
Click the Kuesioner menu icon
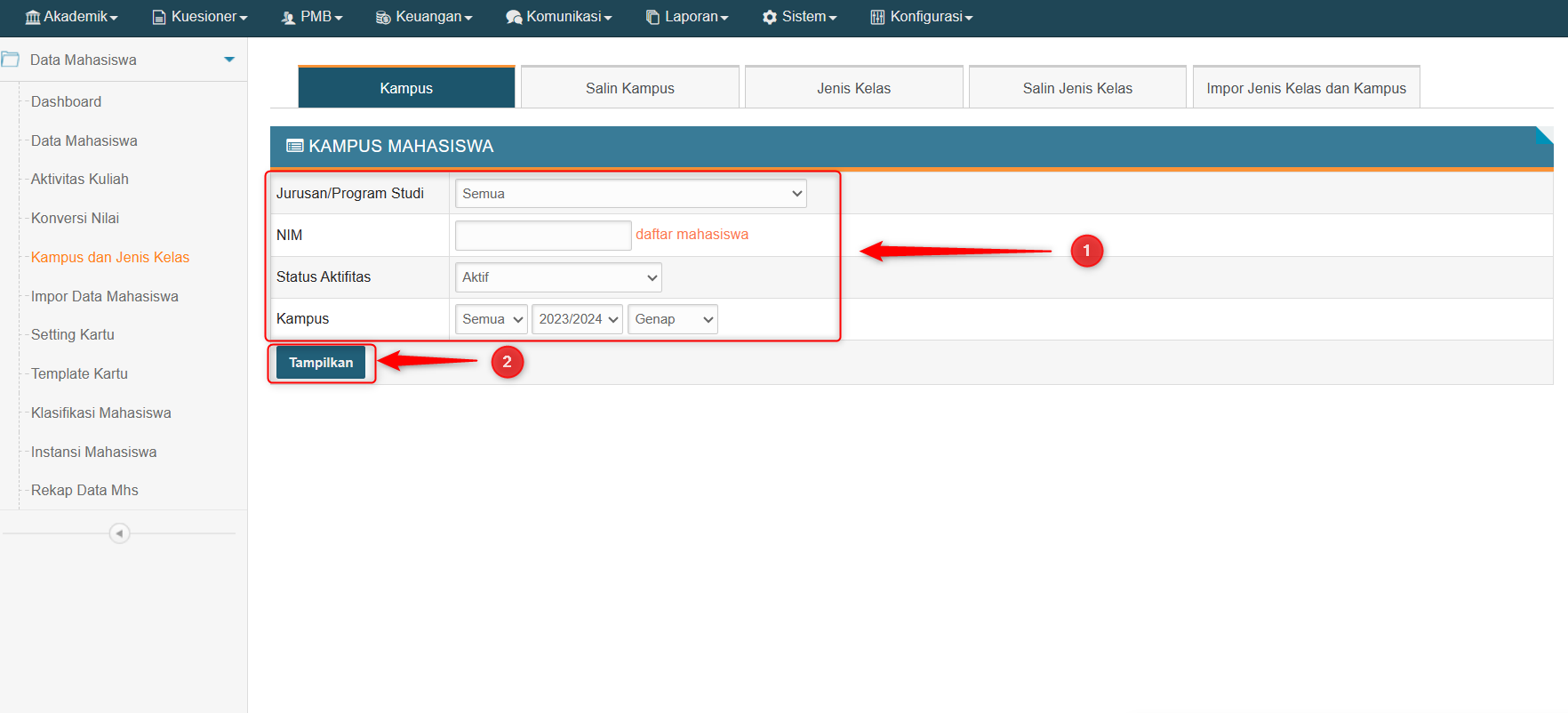click(159, 18)
